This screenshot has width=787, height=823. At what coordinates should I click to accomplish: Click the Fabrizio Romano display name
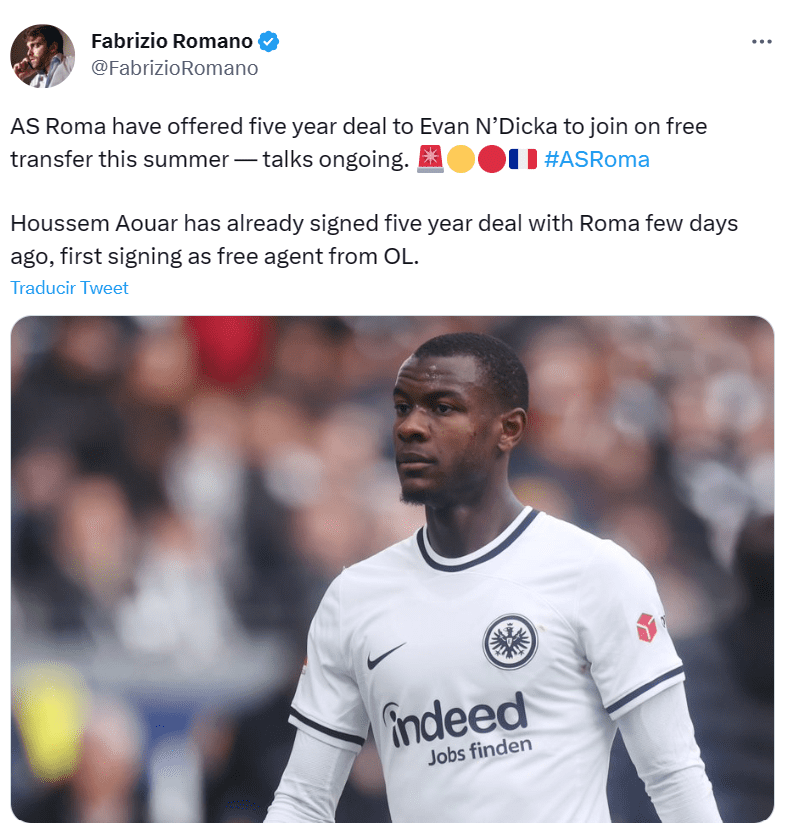tap(172, 41)
